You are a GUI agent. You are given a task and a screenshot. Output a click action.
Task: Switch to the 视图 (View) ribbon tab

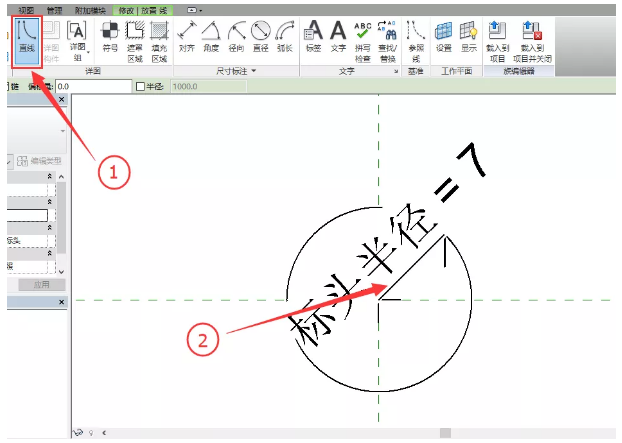point(26,10)
